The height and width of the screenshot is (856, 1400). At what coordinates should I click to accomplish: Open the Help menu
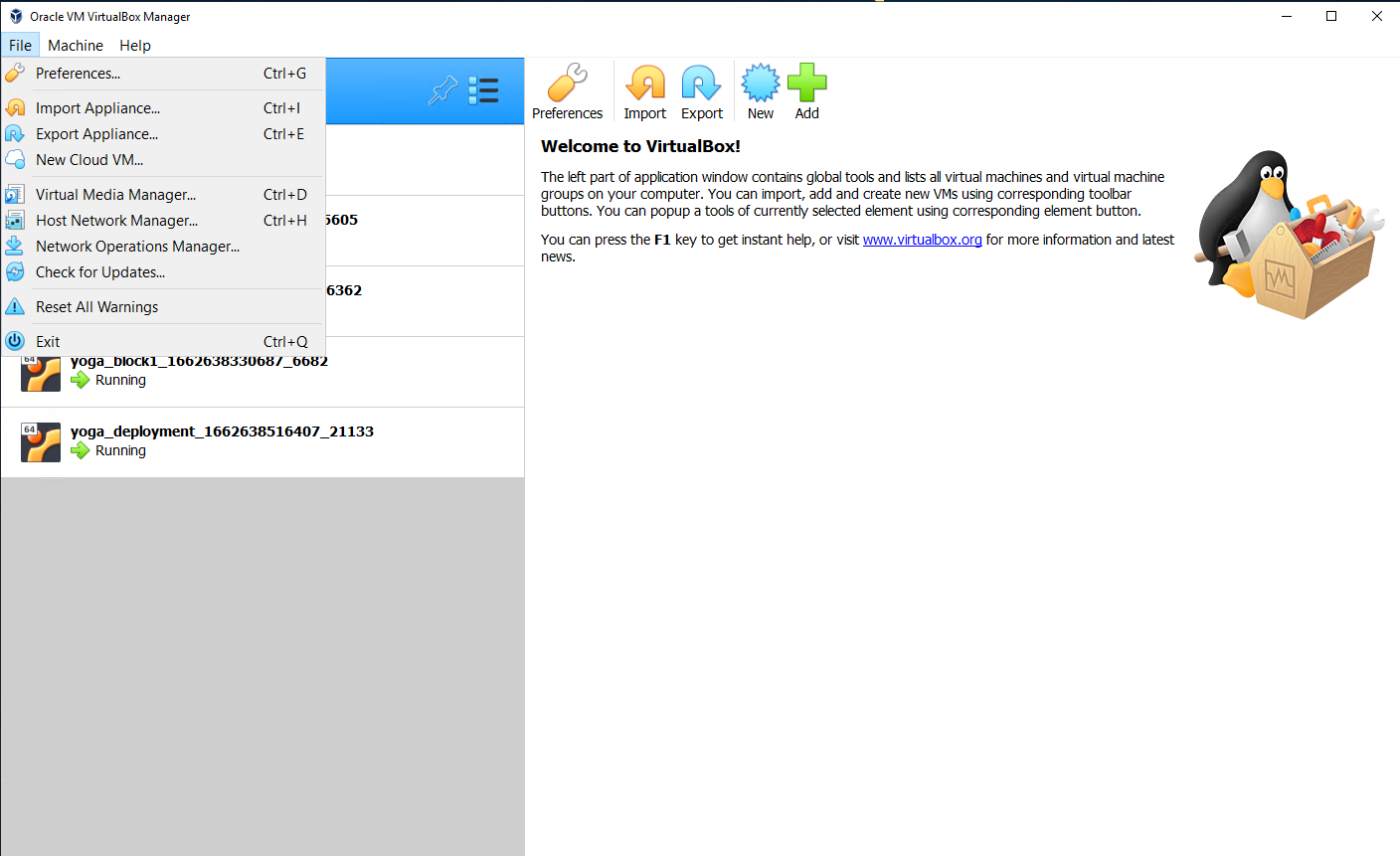(135, 45)
